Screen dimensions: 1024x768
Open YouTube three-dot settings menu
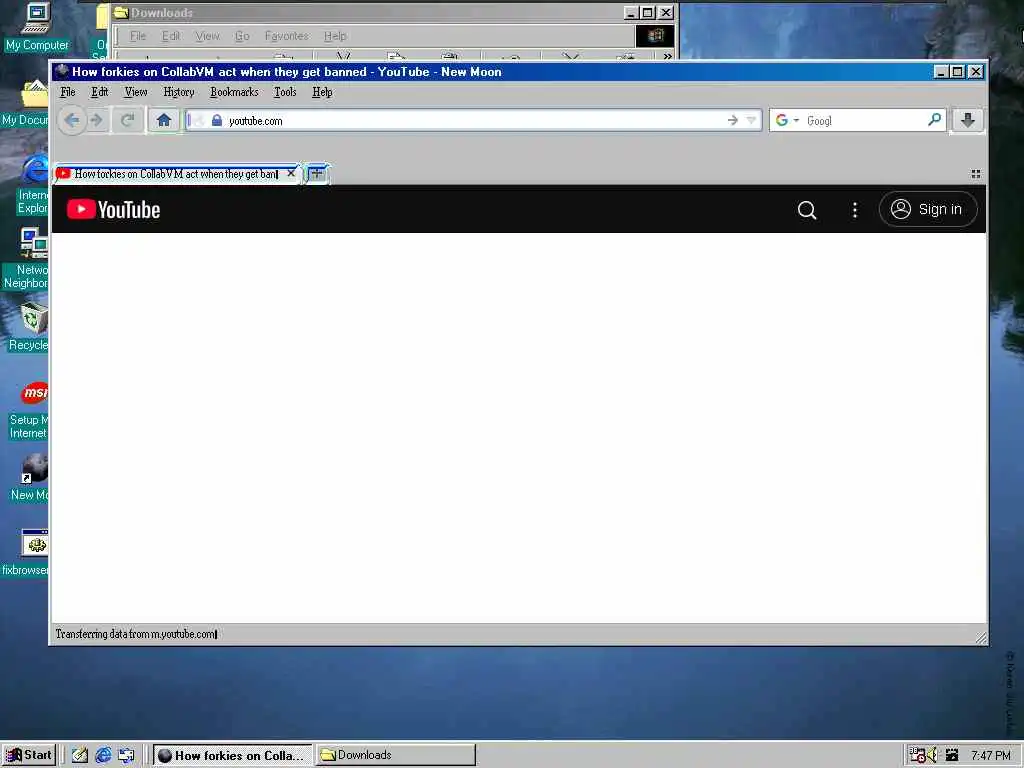pos(855,210)
